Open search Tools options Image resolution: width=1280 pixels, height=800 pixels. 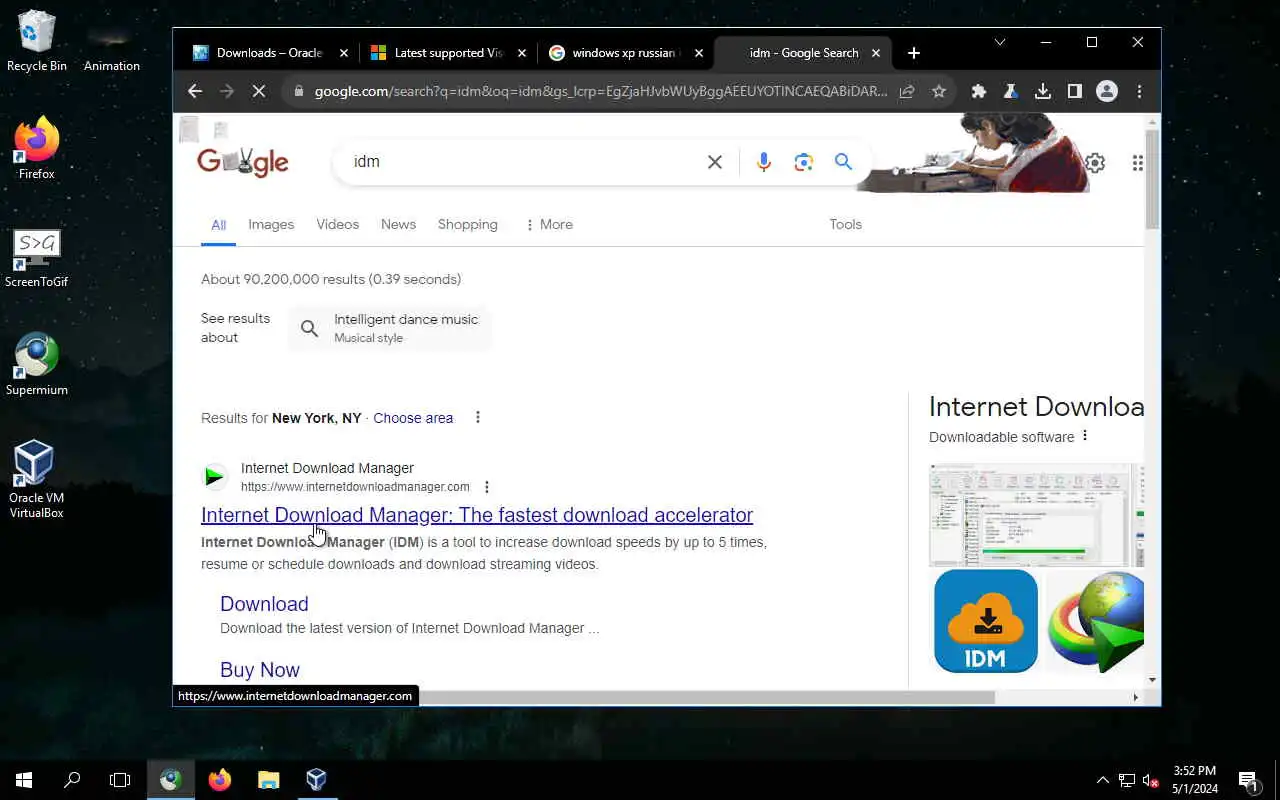845,224
